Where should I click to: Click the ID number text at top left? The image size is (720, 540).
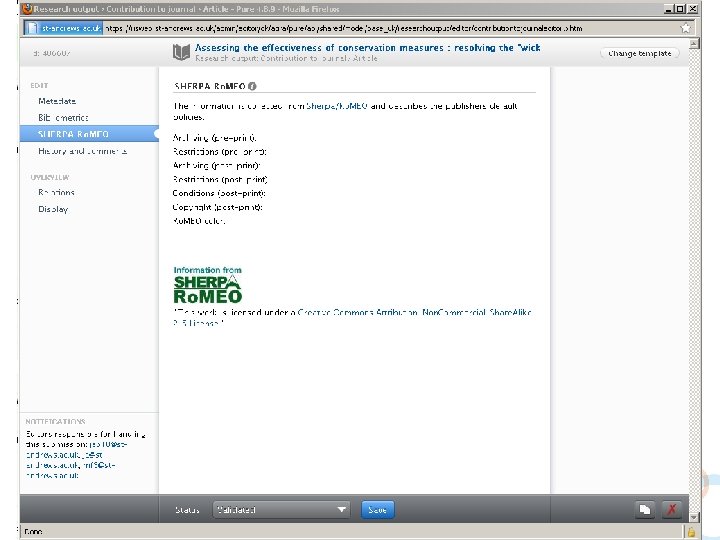coord(52,53)
